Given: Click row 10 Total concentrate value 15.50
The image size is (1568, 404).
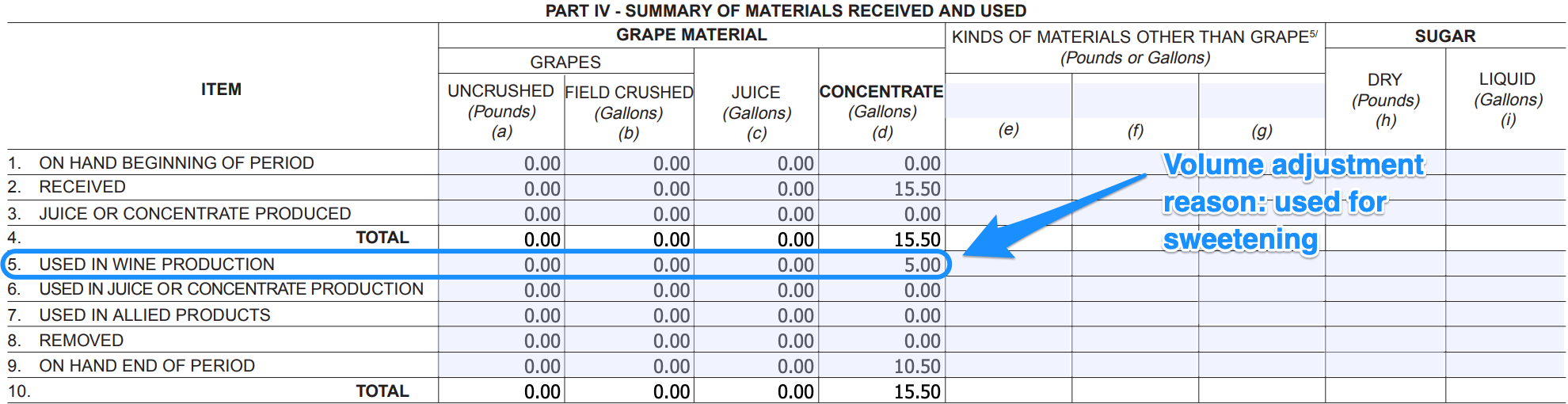Looking at the screenshot, I should tap(882, 391).
